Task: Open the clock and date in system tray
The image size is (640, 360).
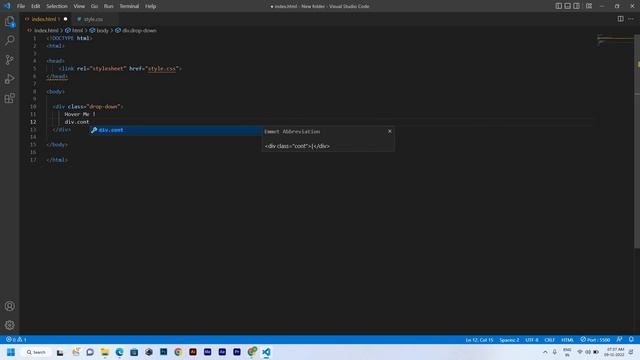Action: 615,352
